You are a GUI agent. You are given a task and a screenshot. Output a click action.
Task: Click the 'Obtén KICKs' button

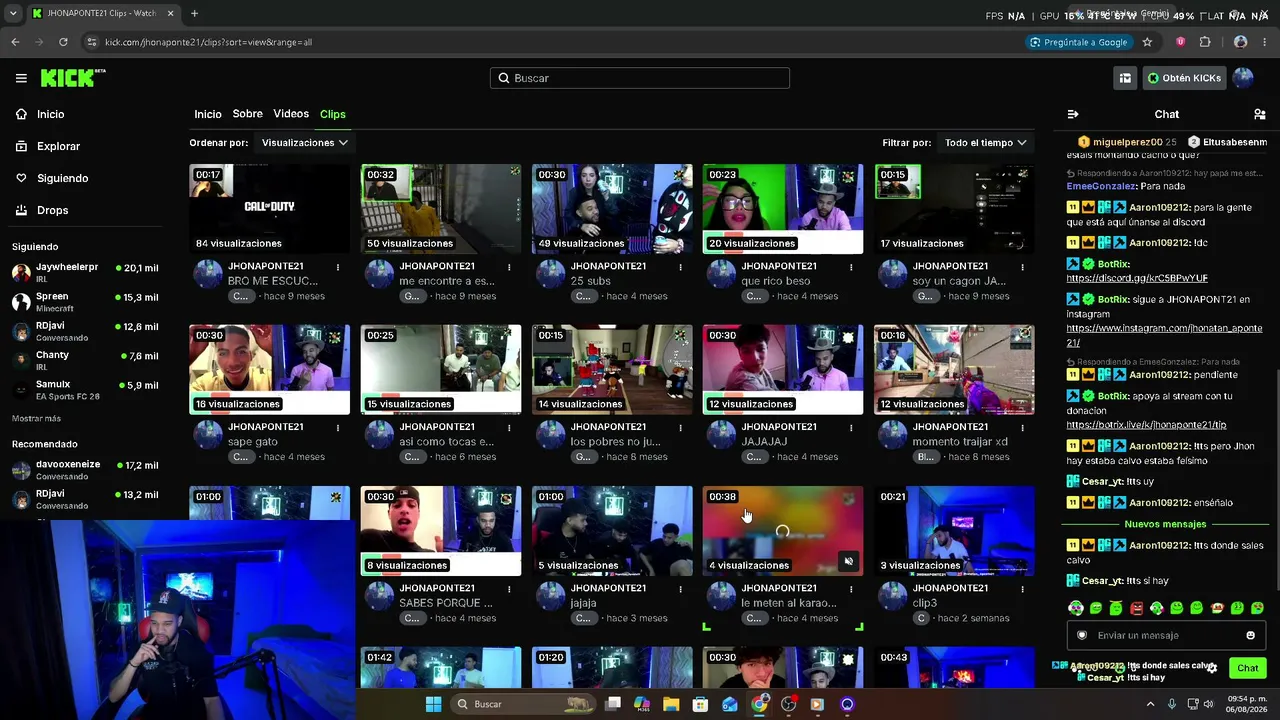1184,78
